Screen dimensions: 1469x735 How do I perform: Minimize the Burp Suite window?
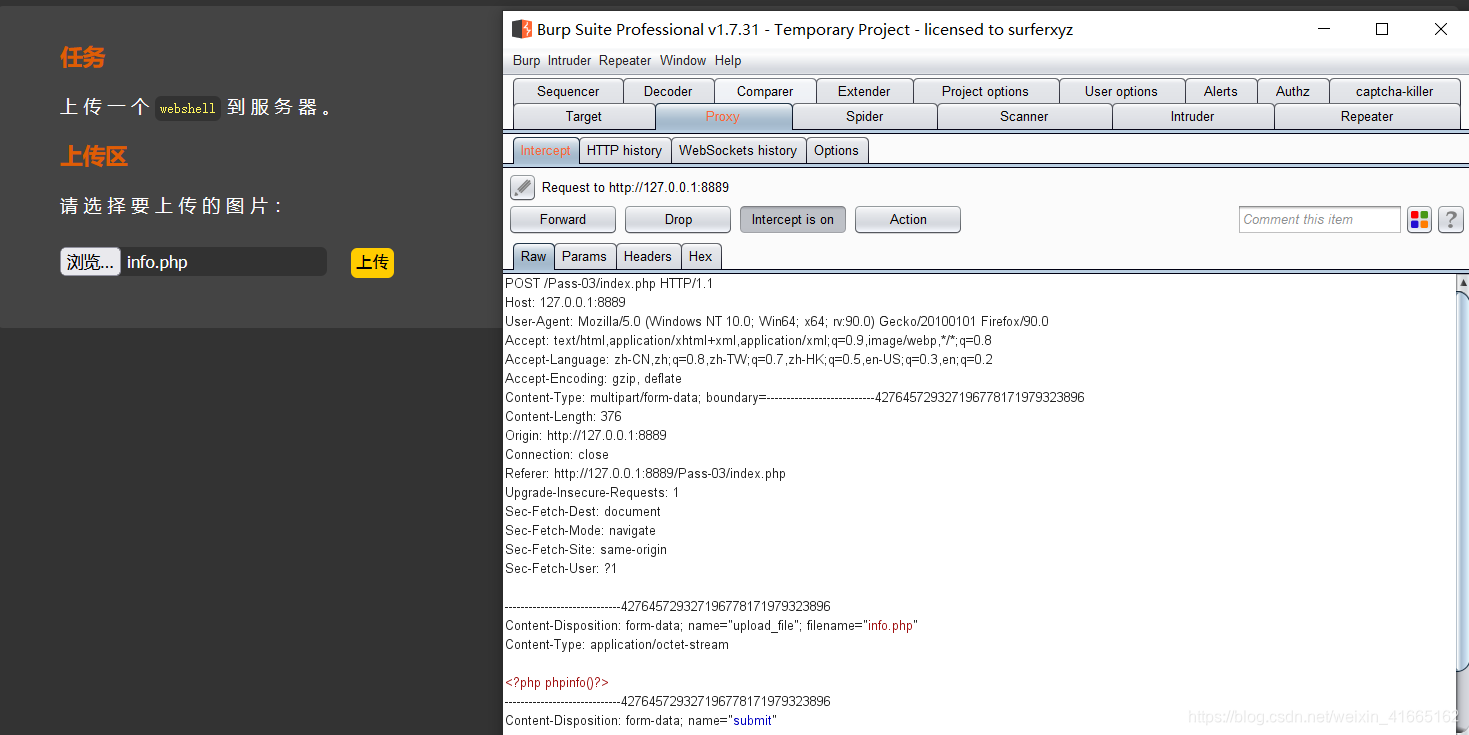(1323, 29)
